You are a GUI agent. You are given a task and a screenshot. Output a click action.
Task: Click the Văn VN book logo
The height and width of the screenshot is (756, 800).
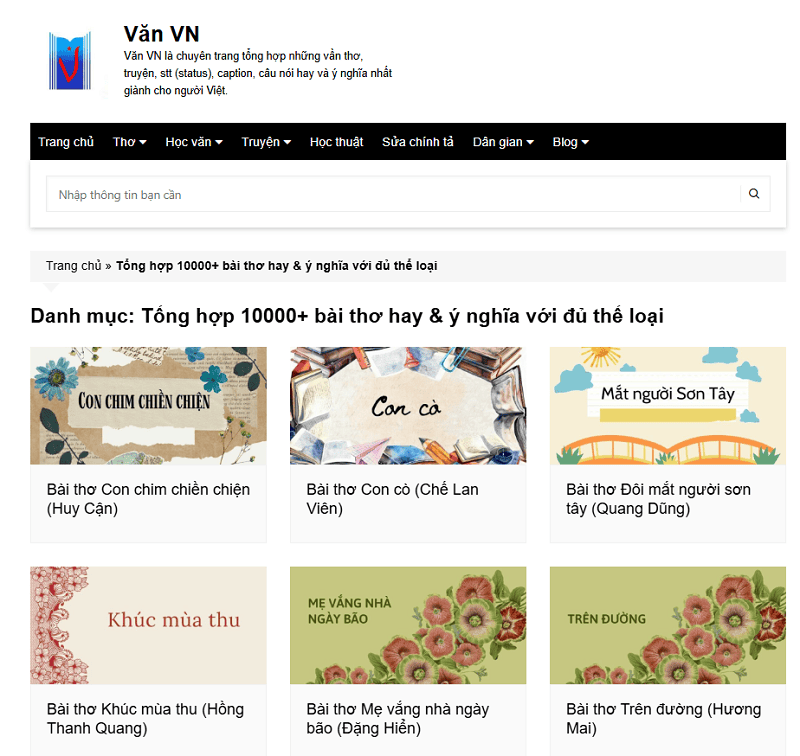point(70,61)
